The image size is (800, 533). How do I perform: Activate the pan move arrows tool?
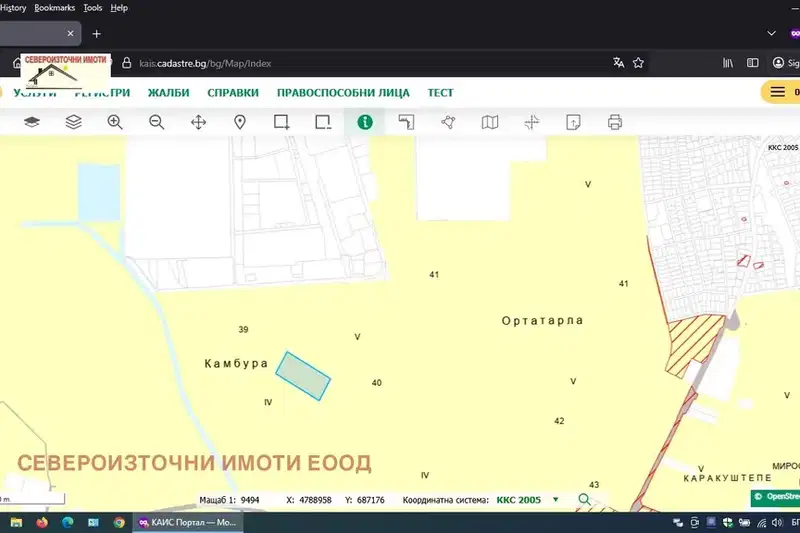point(198,122)
